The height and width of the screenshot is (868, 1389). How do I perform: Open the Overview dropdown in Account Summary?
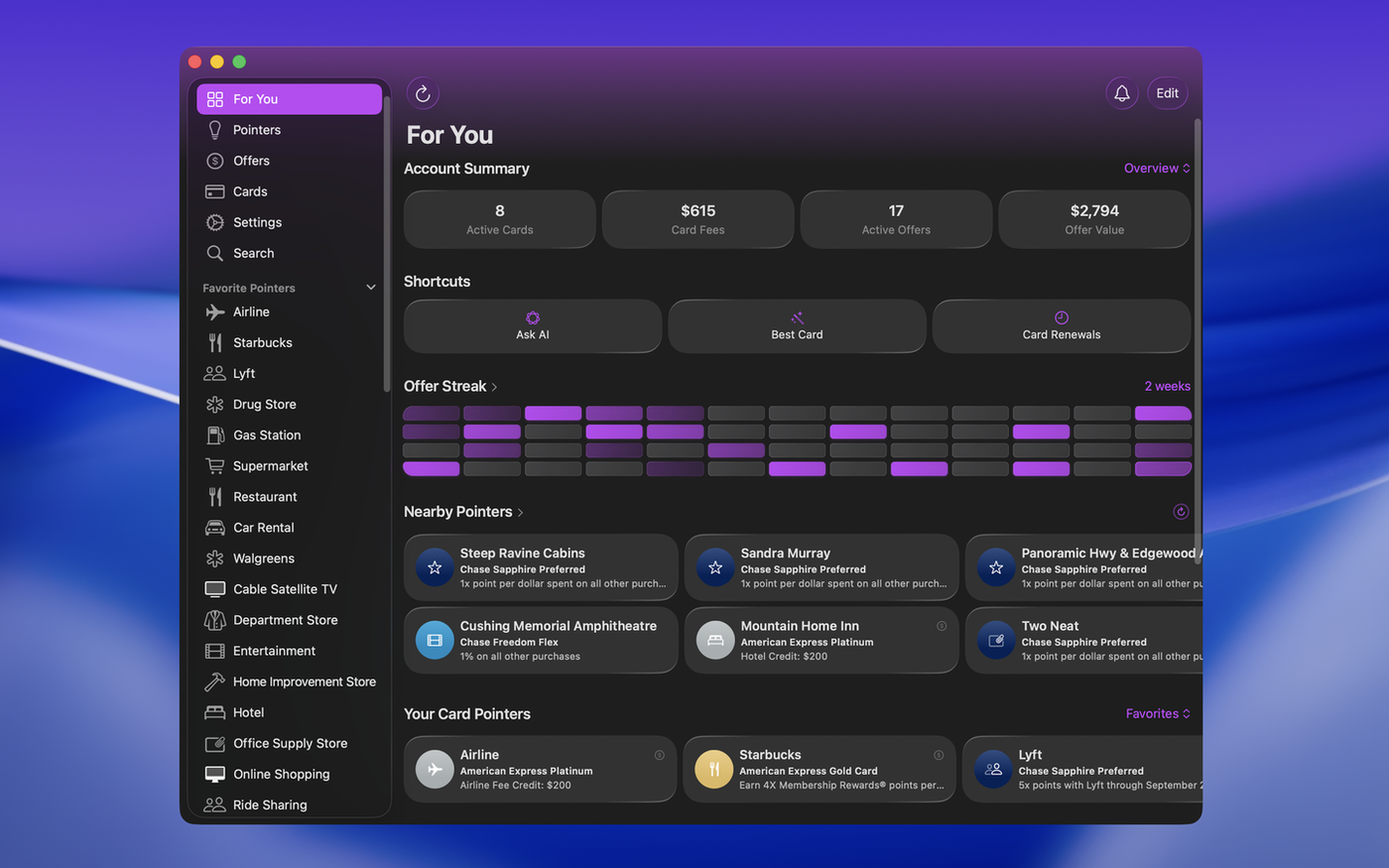coord(1156,169)
